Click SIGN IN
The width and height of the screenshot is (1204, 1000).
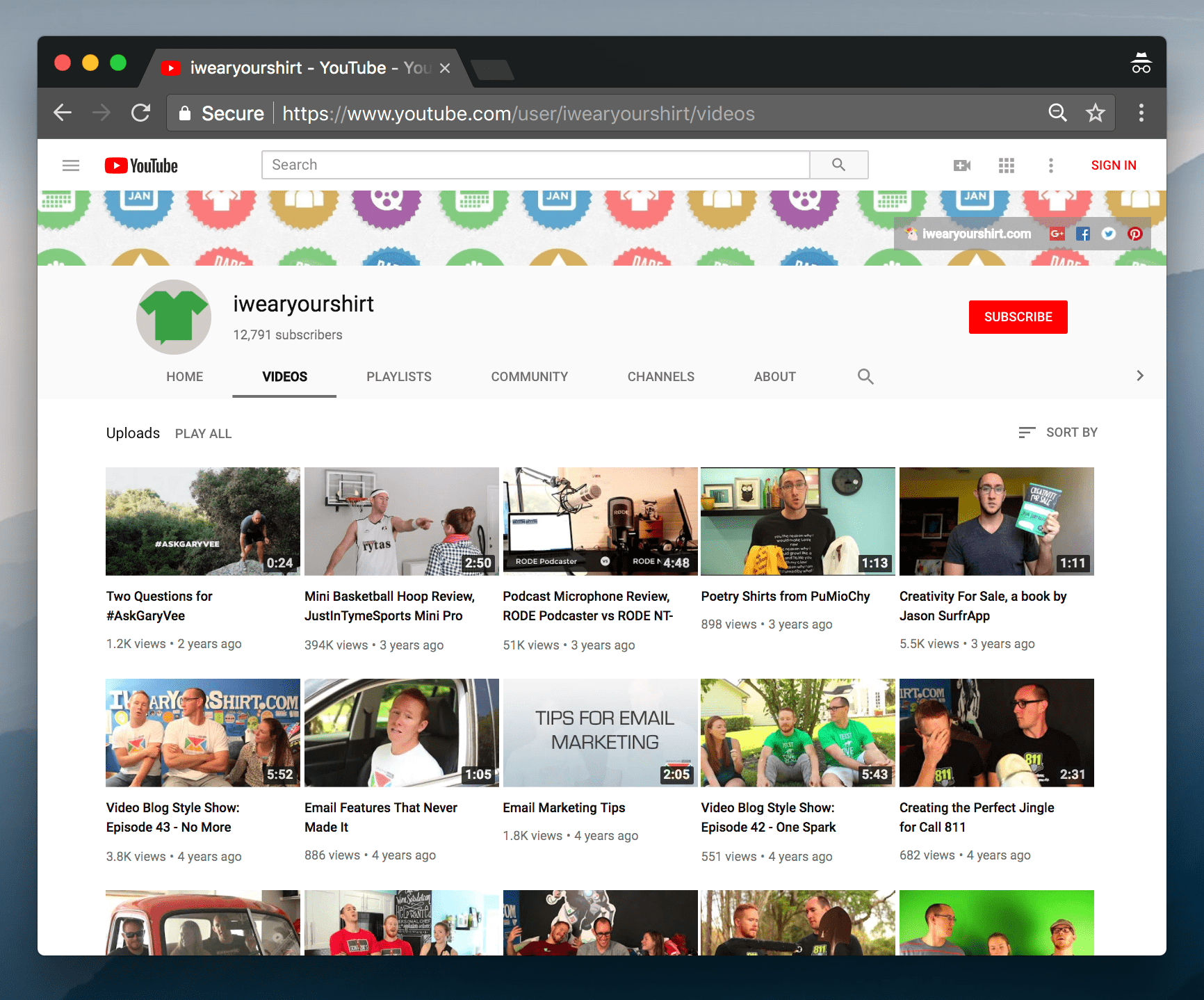[x=1114, y=166]
